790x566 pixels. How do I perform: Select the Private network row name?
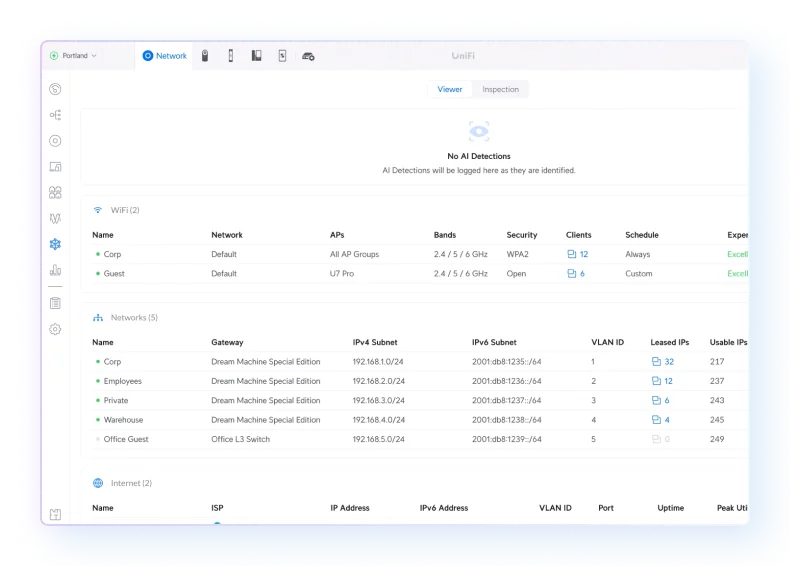(x=116, y=400)
